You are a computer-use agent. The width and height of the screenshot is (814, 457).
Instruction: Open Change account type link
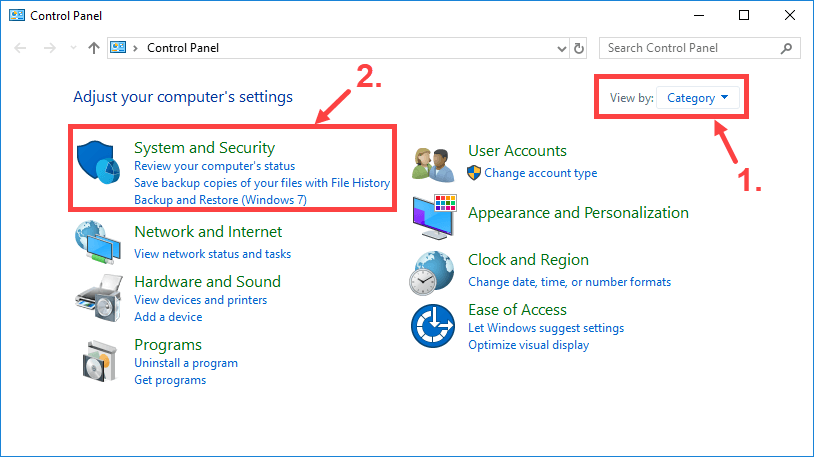click(x=540, y=173)
